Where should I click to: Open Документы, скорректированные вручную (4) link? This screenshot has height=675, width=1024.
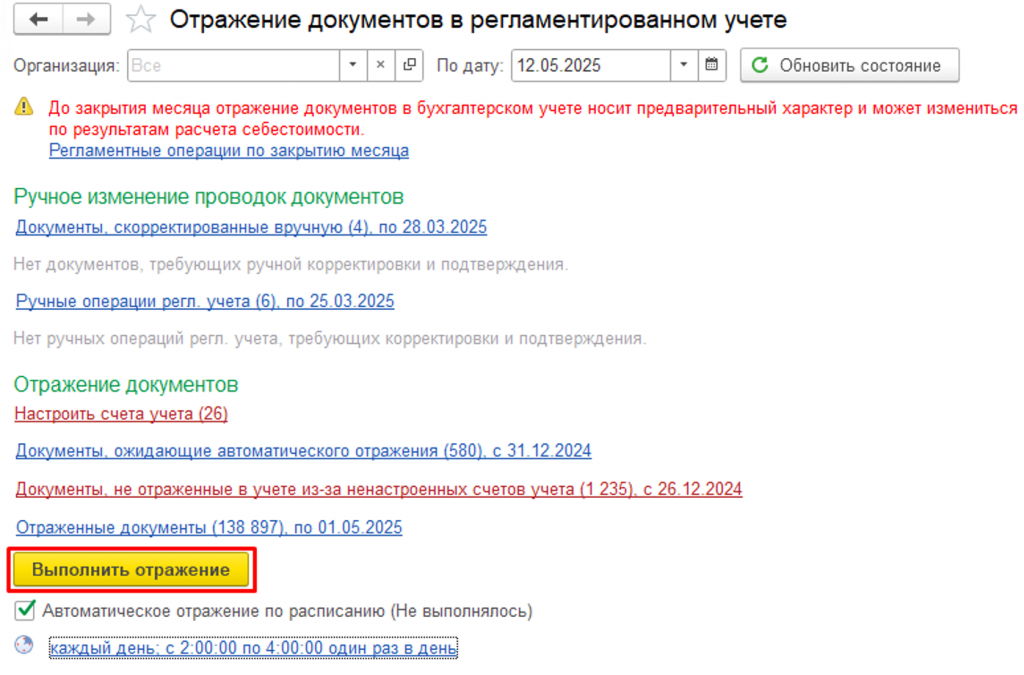click(x=251, y=227)
